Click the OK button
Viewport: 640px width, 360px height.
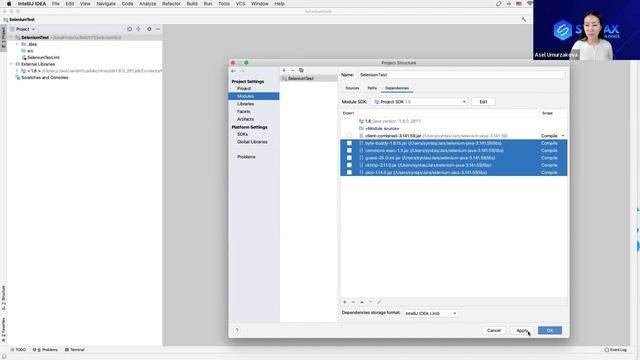[x=550, y=331]
